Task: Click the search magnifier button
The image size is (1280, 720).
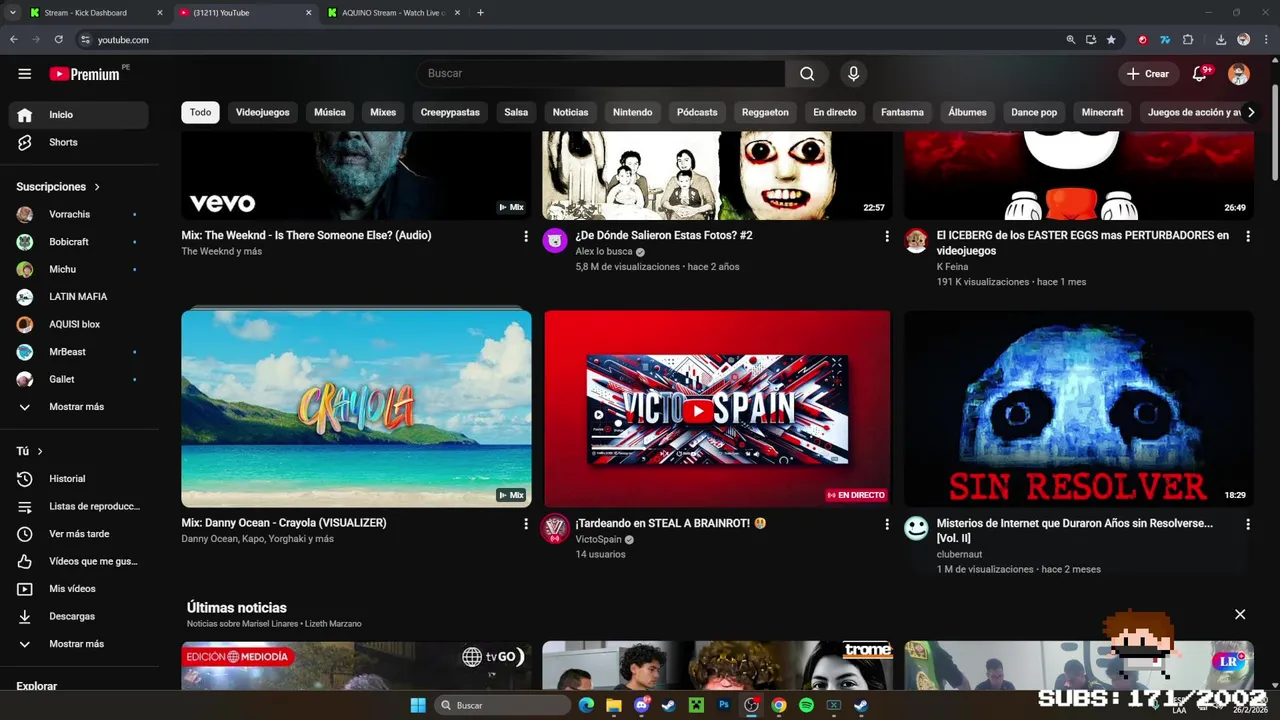Action: pyautogui.click(x=807, y=73)
